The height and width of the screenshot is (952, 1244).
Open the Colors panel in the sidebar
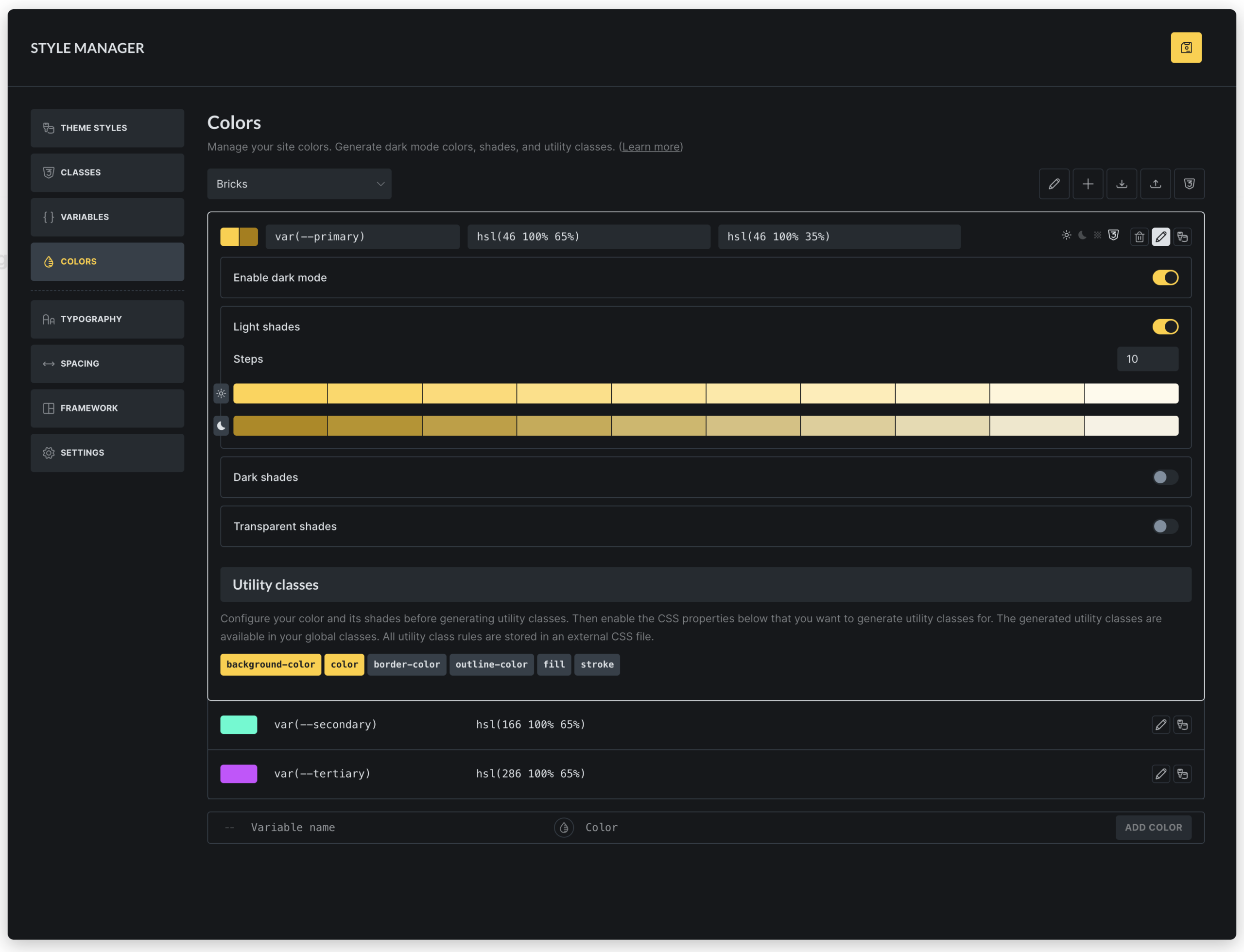pyautogui.click(x=107, y=261)
